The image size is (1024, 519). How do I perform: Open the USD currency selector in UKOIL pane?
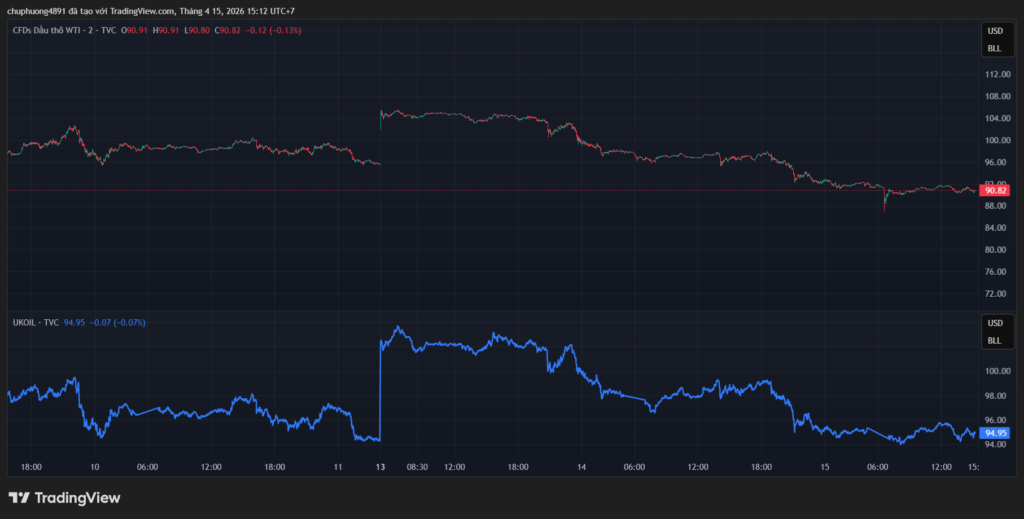tap(994, 323)
